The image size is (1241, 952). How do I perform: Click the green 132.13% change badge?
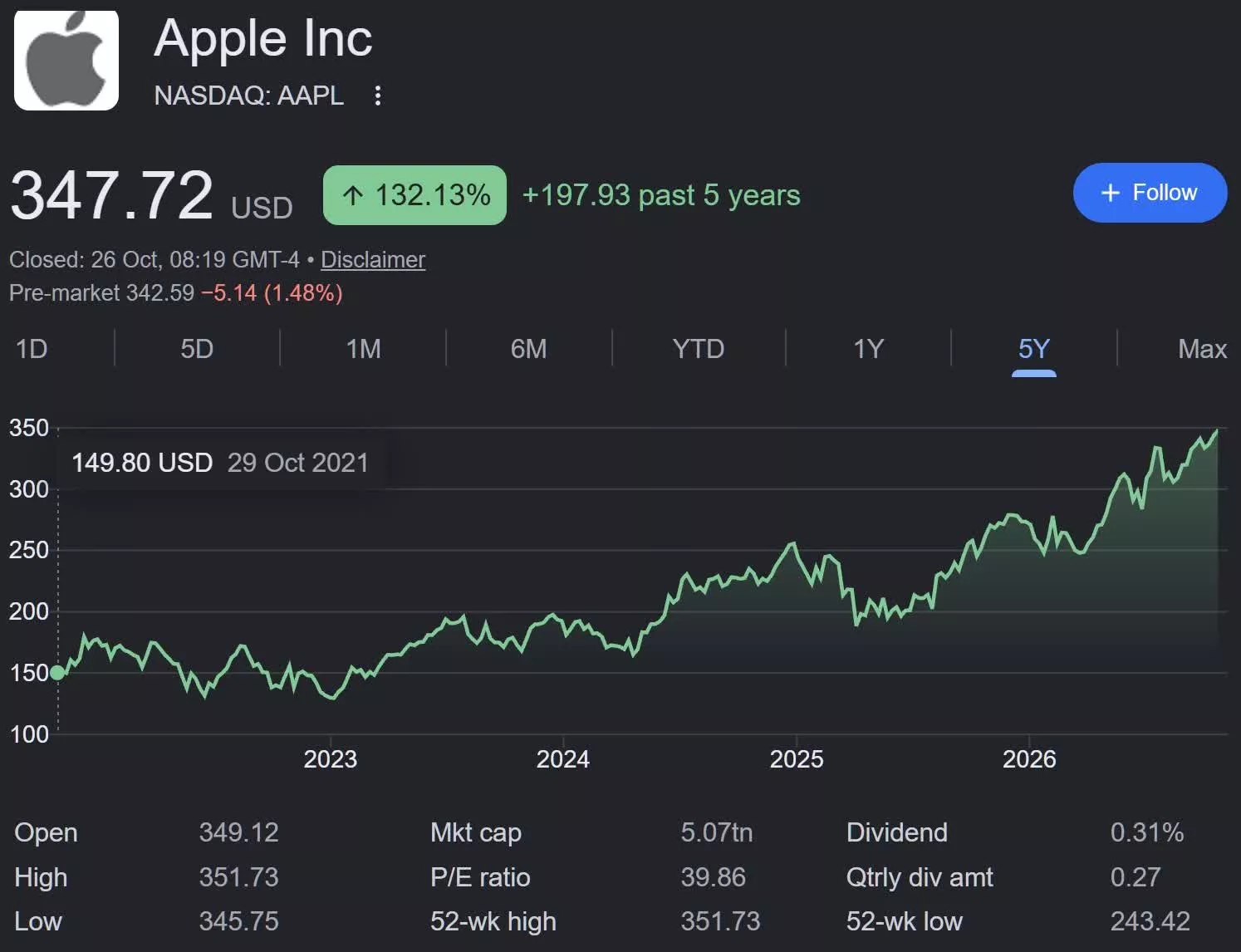[414, 195]
